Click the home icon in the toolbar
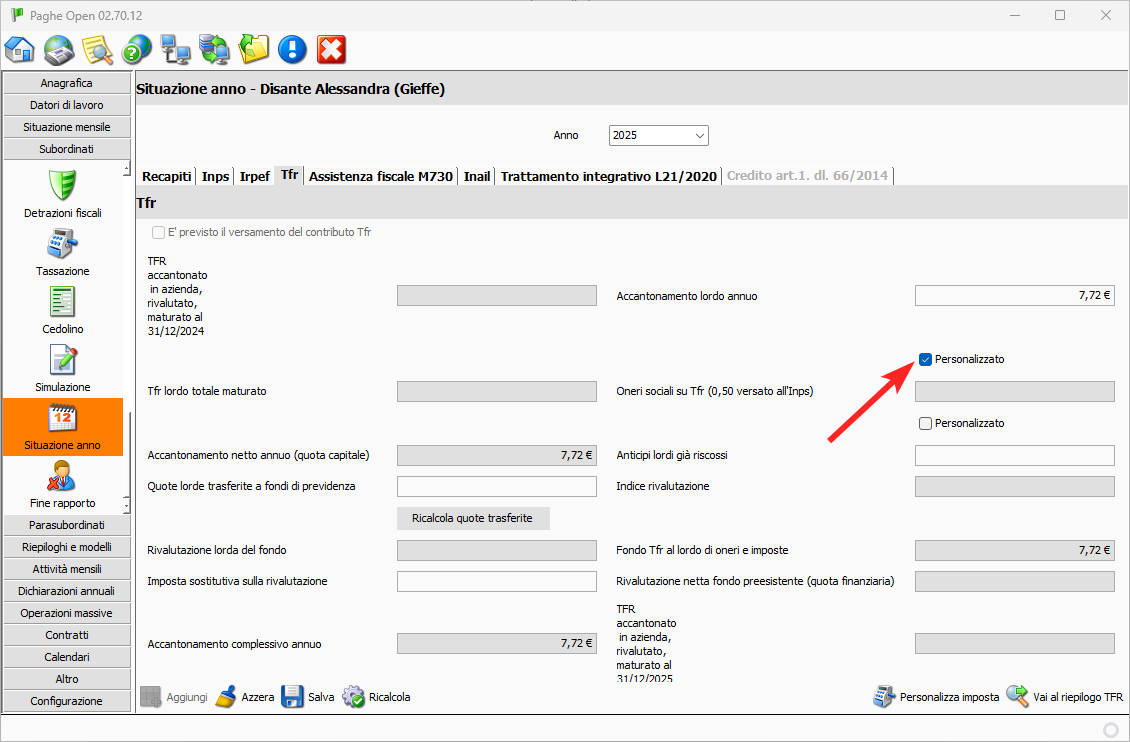This screenshot has width=1130, height=742. [20, 49]
